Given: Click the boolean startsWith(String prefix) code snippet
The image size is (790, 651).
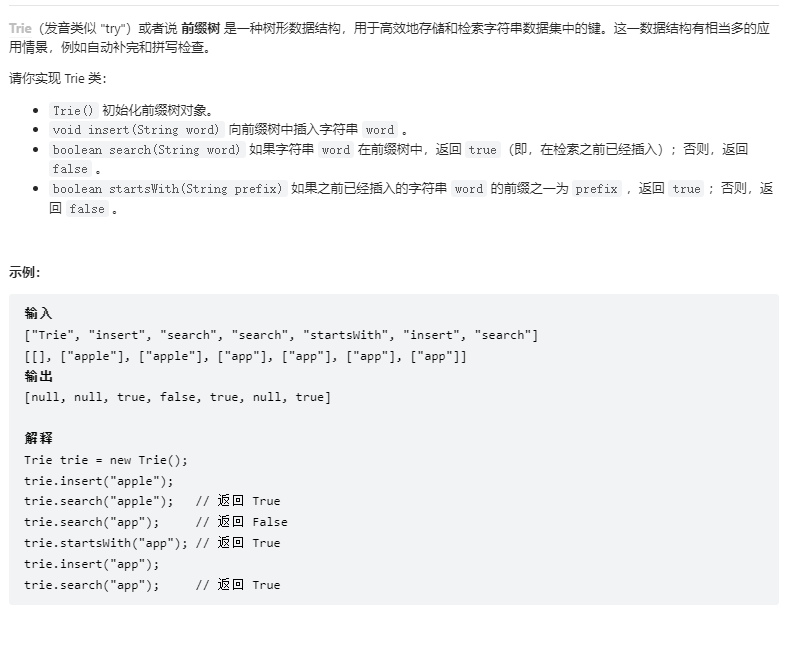Looking at the screenshot, I should (x=168, y=189).
